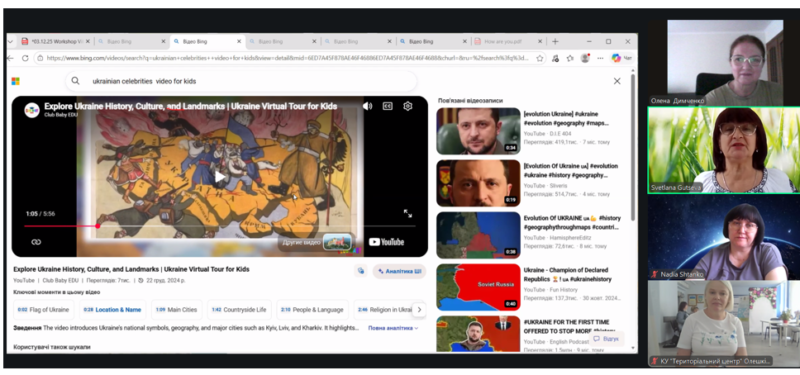Viewport: 800px width, 375px height.
Task: Enter fullscreen with the expand arrows icon
Action: click(x=408, y=214)
